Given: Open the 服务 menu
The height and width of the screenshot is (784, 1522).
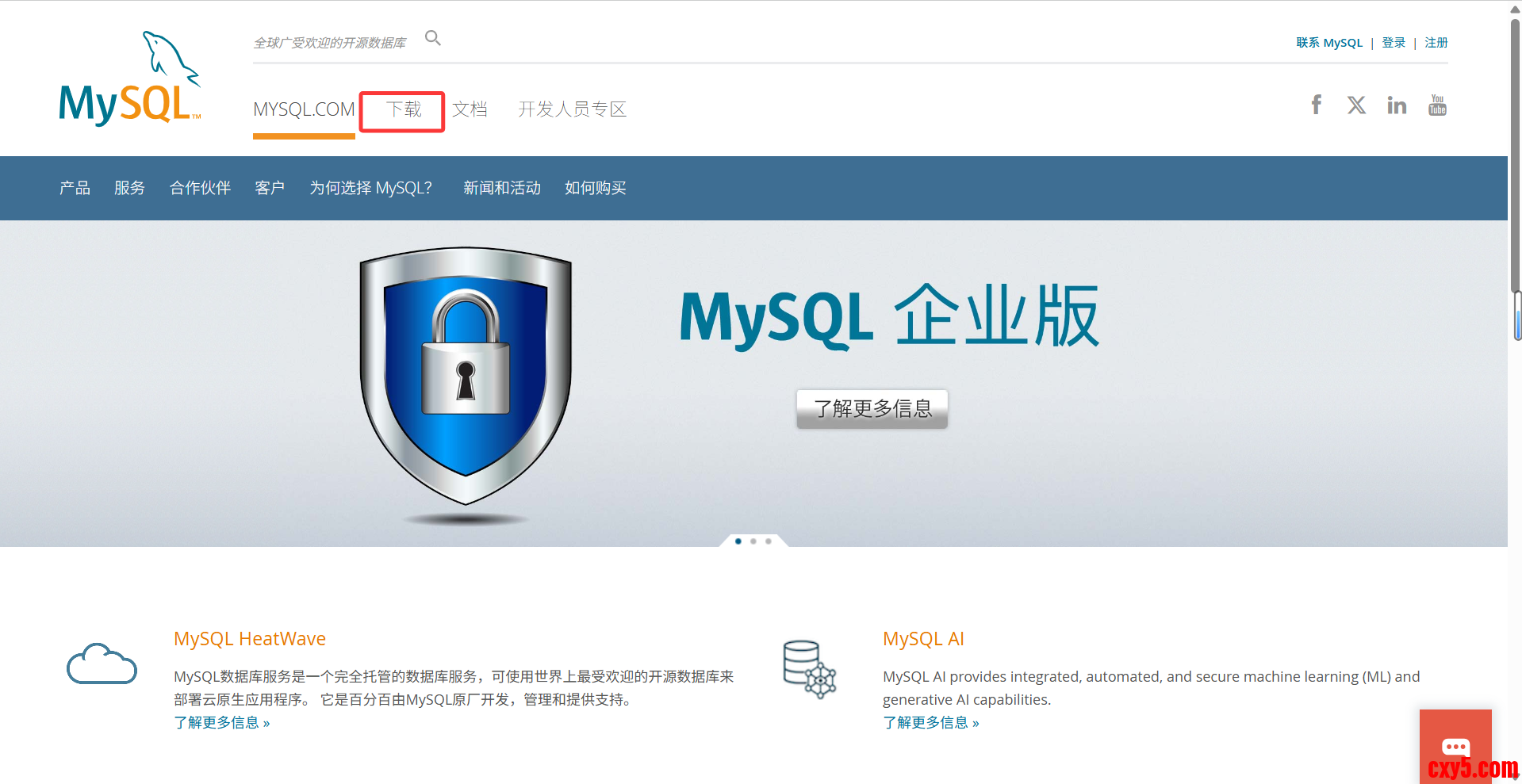Looking at the screenshot, I should pyautogui.click(x=129, y=188).
